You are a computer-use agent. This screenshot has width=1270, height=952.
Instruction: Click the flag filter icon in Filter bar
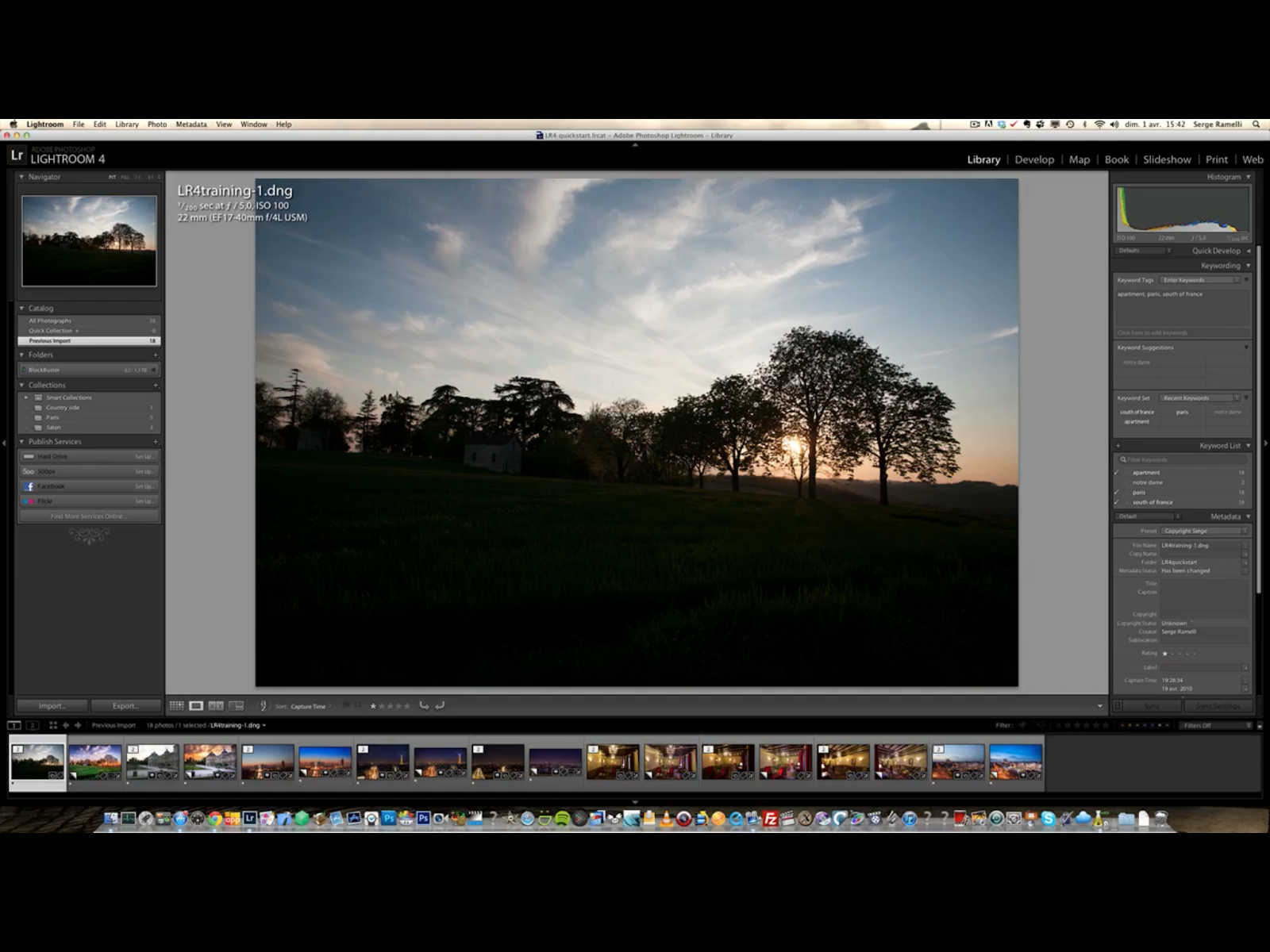[x=1022, y=725]
